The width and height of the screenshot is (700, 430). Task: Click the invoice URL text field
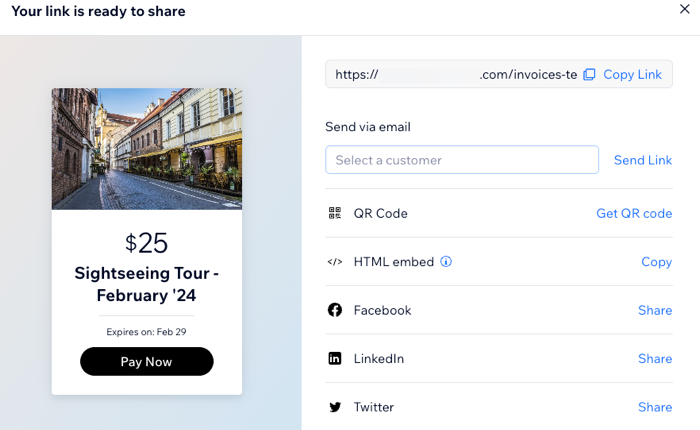click(455, 74)
